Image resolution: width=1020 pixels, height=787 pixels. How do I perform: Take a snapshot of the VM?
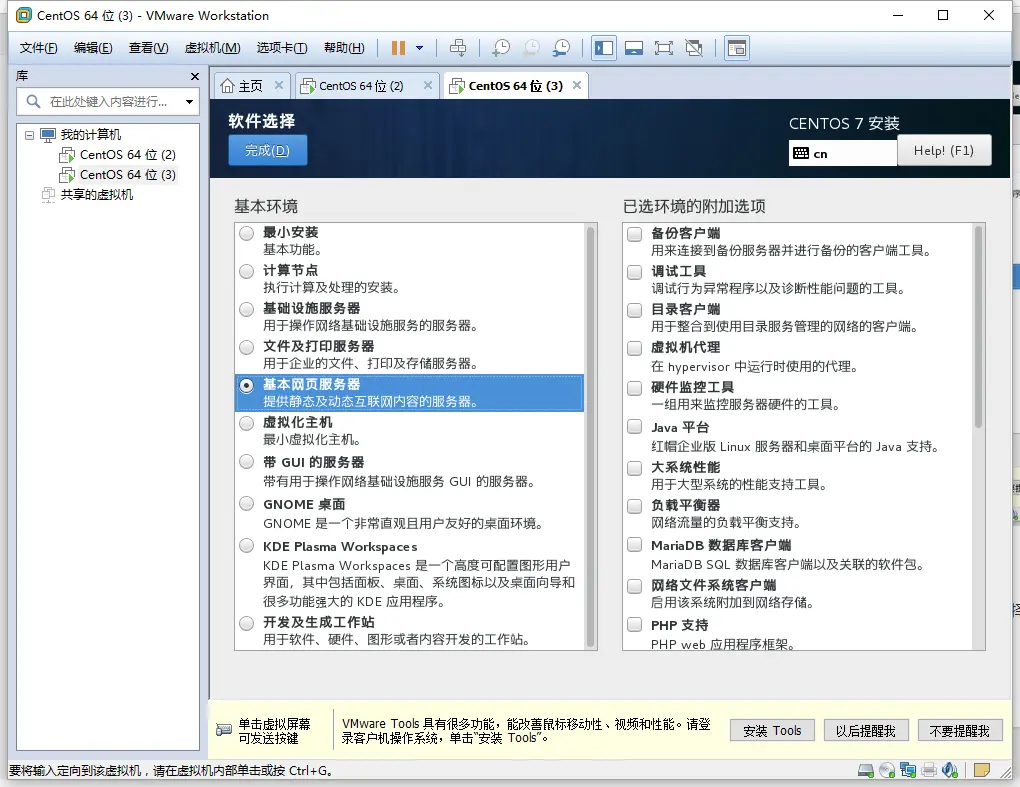click(x=501, y=47)
